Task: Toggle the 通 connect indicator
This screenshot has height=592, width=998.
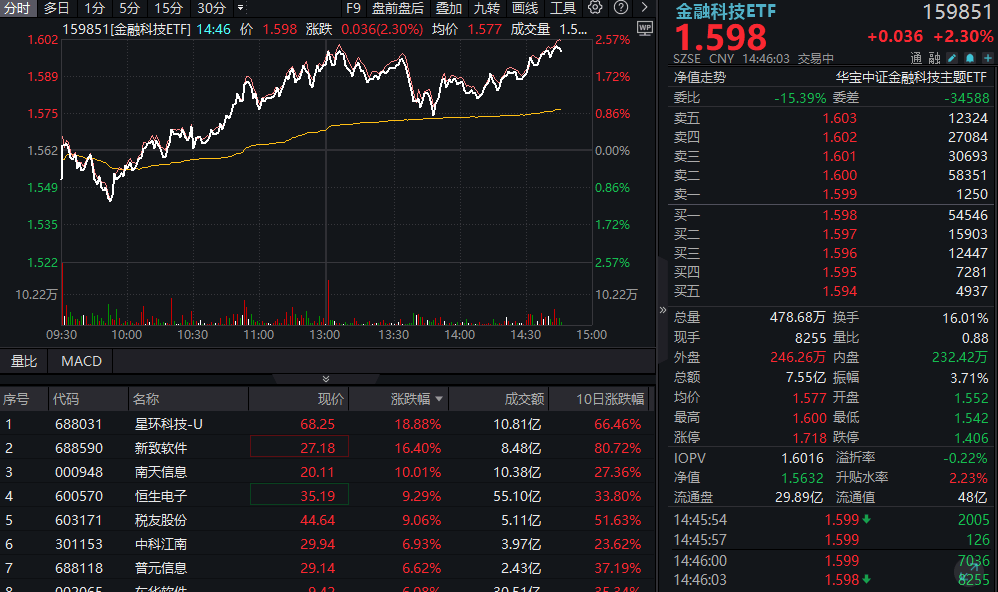Action: (917, 58)
